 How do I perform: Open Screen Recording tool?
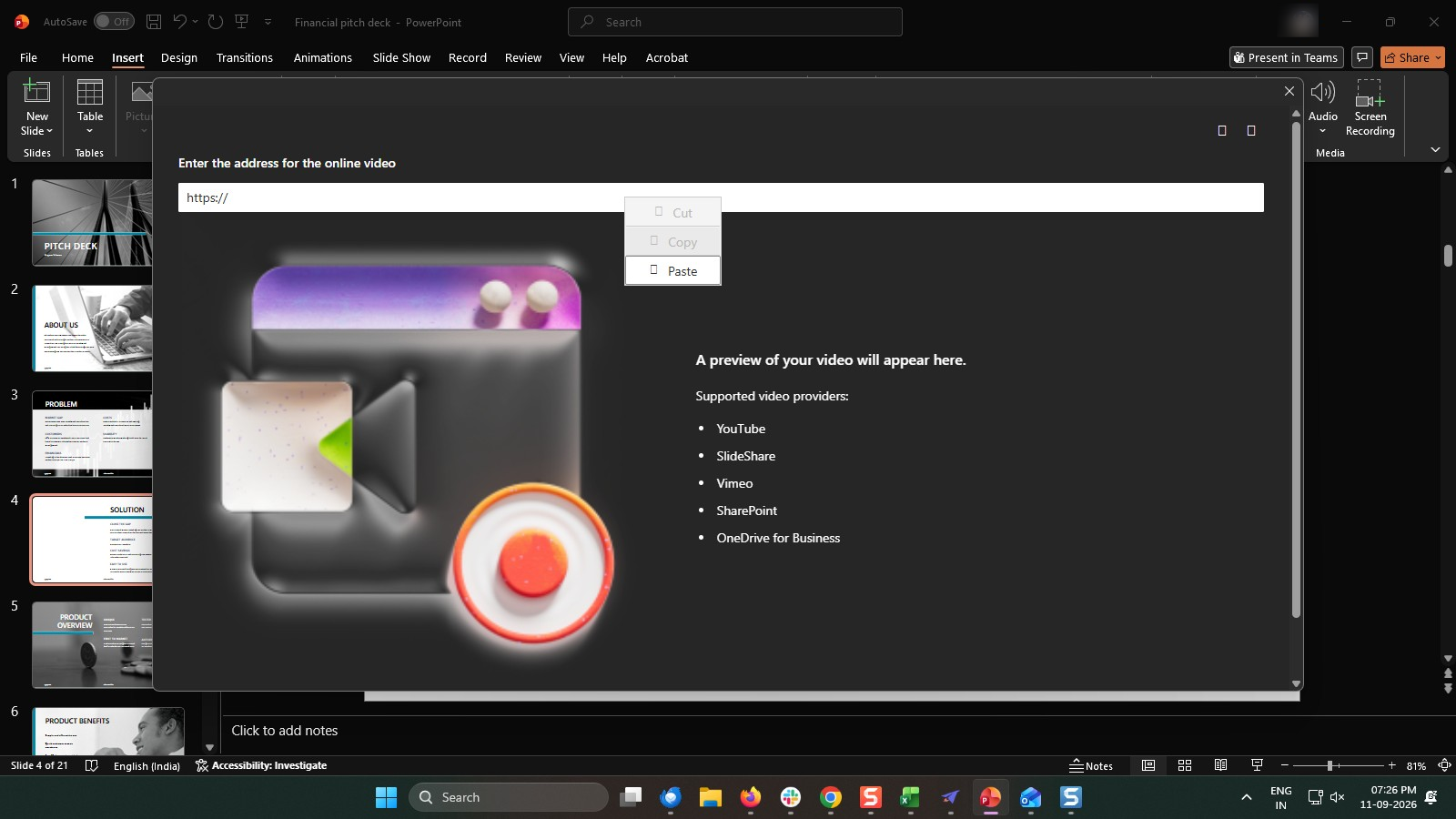click(x=1370, y=107)
